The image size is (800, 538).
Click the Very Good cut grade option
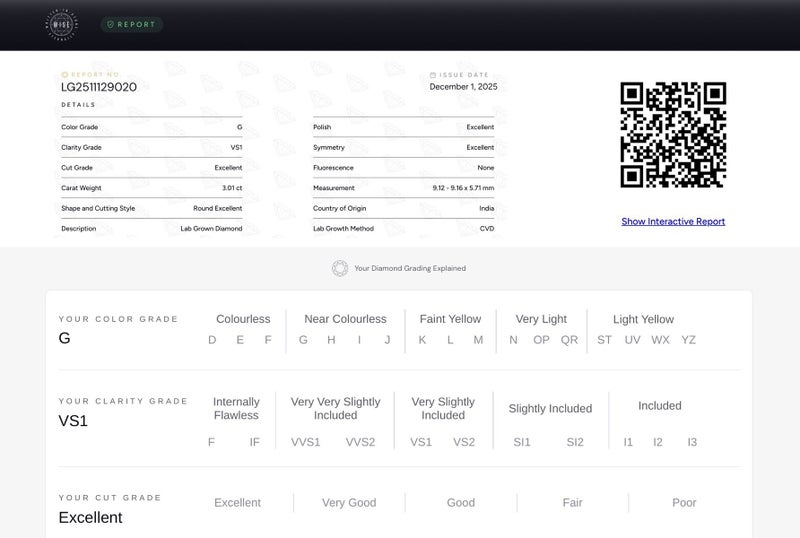pyautogui.click(x=349, y=503)
